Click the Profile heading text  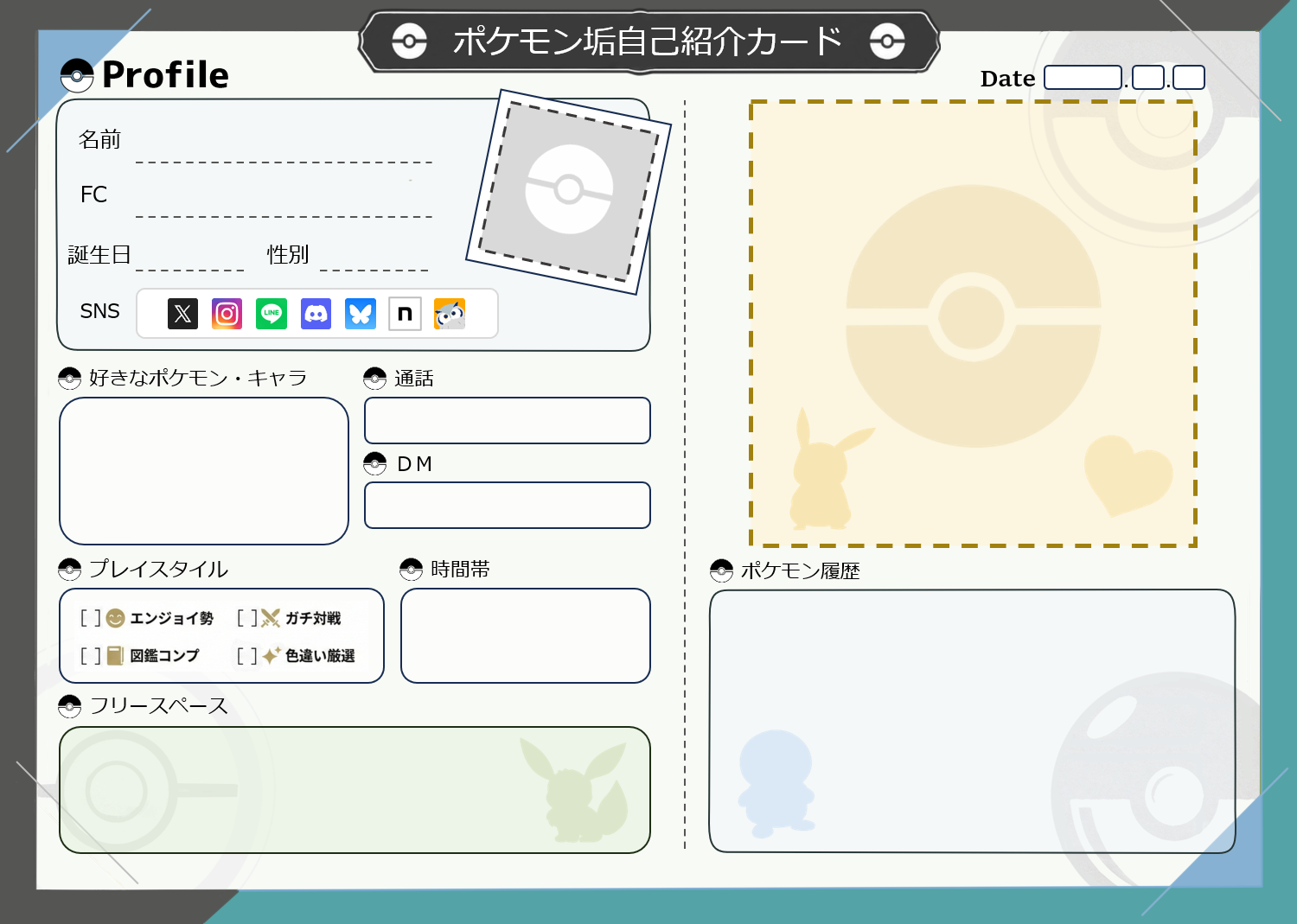tap(165, 76)
